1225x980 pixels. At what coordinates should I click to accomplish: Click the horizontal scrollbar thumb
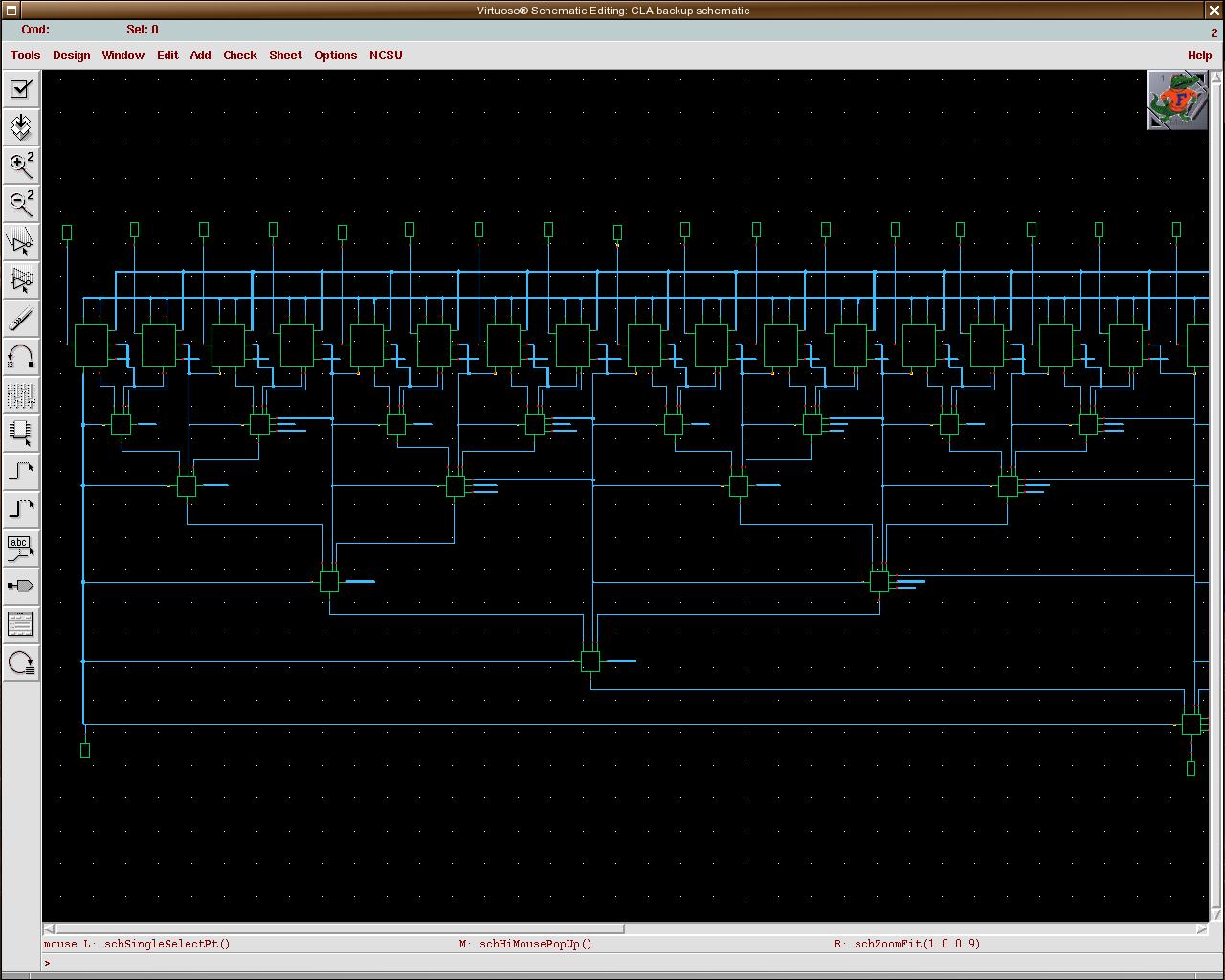tap(340, 928)
